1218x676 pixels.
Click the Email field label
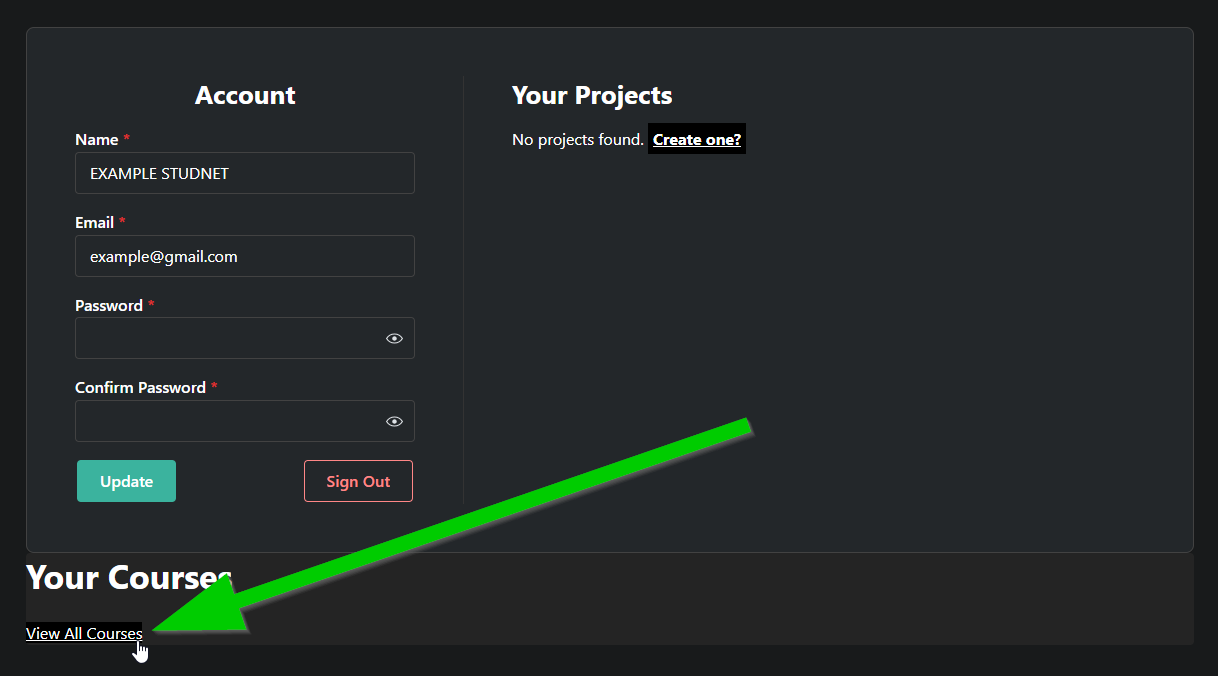[95, 222]
